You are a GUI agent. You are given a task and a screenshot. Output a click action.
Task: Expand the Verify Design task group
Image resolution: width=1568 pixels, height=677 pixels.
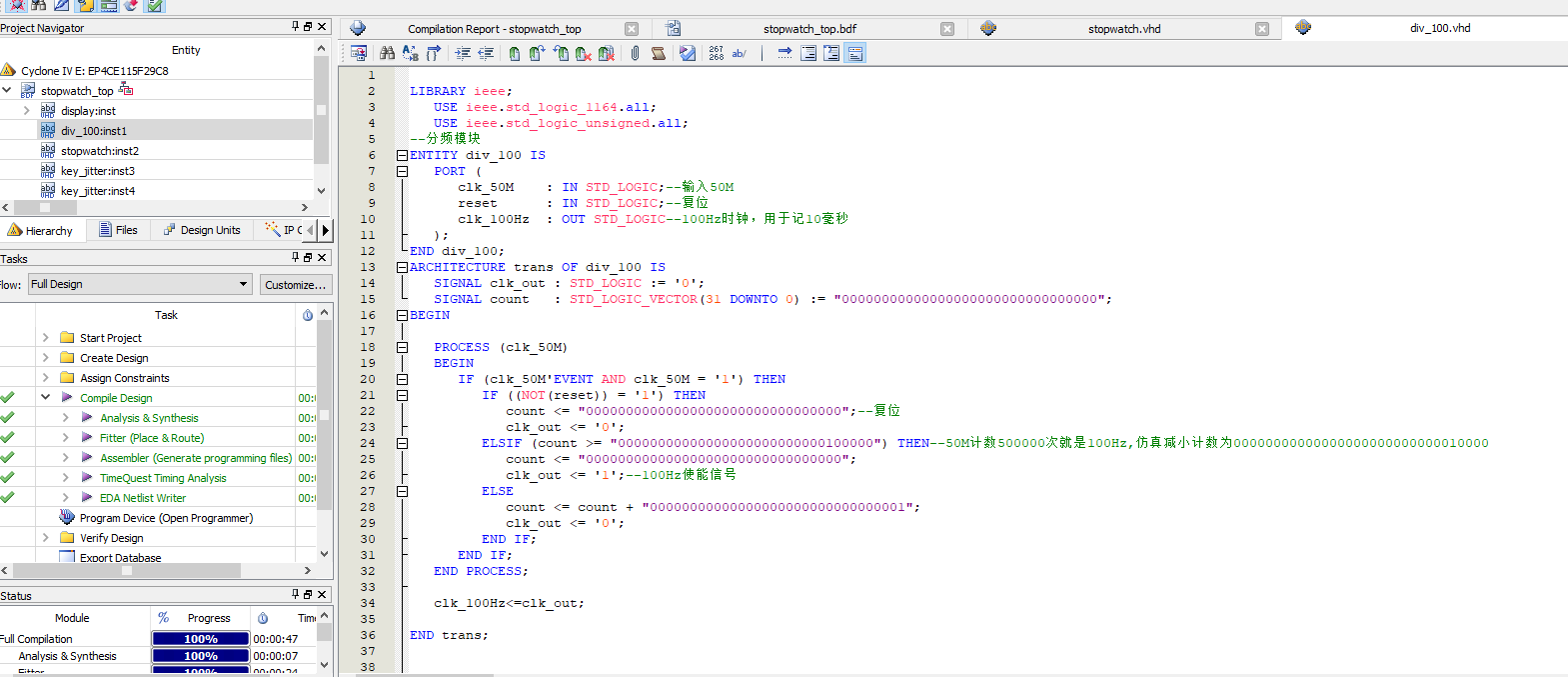[45, 537]
